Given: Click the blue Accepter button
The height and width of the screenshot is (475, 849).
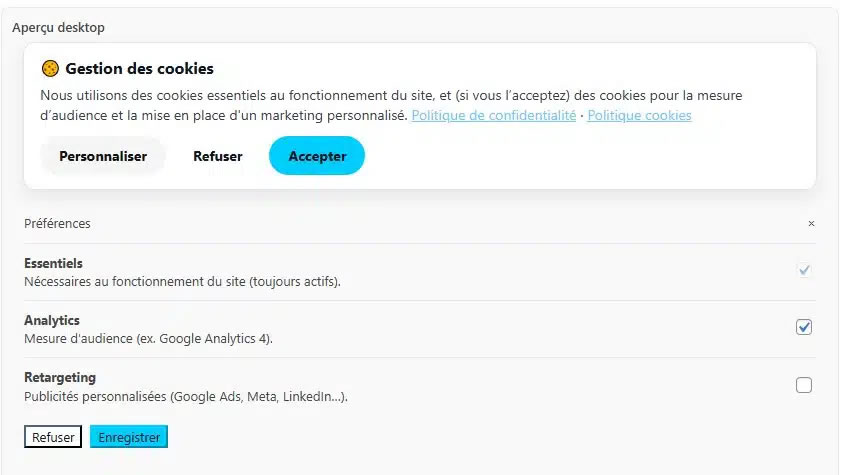Looking at the screenshot, I should coord(317,156).
